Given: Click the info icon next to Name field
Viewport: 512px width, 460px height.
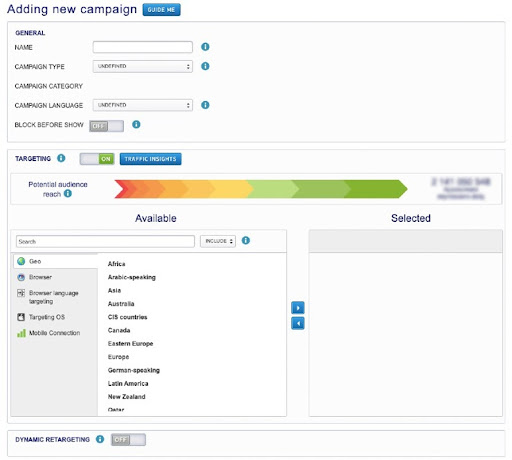Looking at the screenshot, I should (205, 47).
